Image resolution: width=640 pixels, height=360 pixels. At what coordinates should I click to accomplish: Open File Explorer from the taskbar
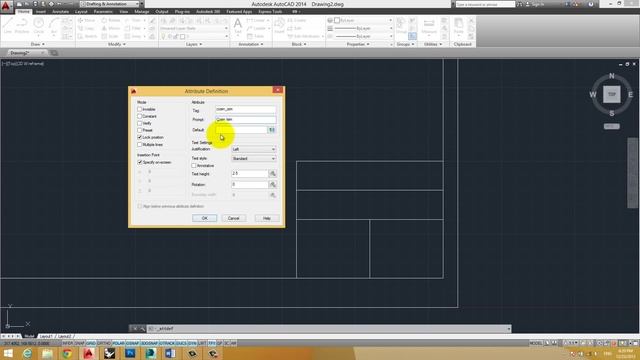[47, 353]
